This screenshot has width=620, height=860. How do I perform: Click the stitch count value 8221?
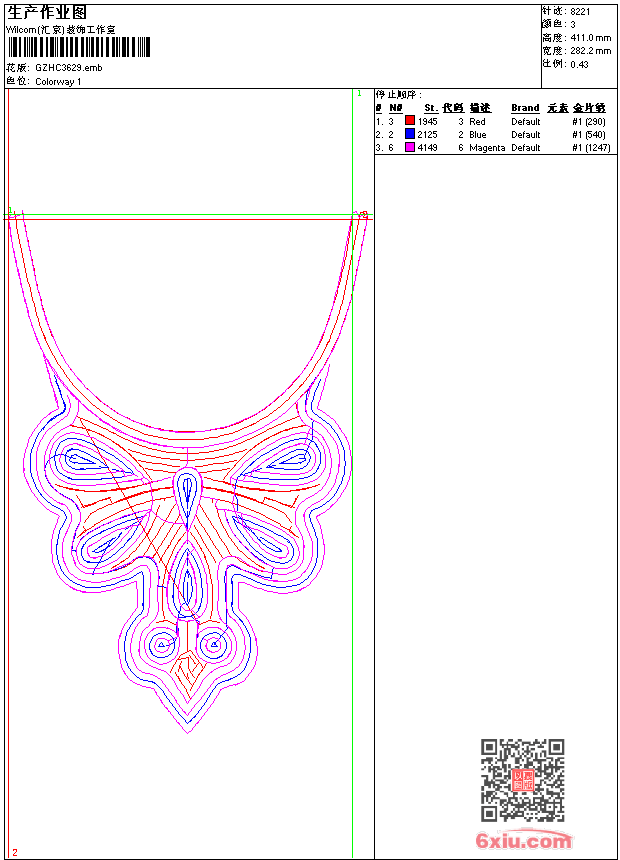pos(580,12)
